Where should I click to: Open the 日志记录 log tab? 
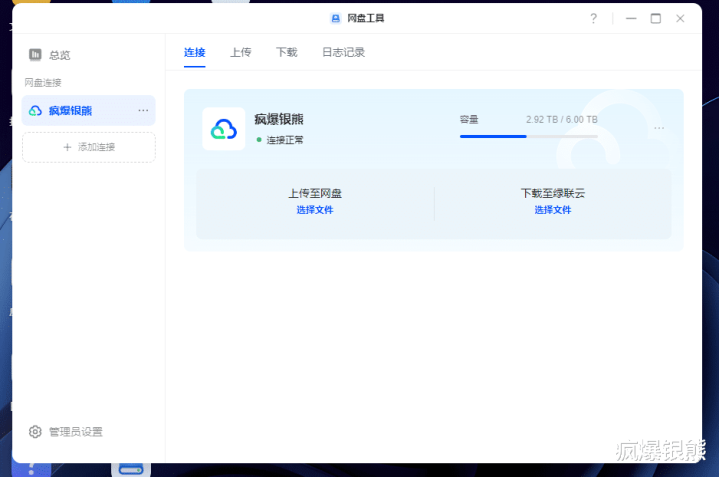[343, 52]
